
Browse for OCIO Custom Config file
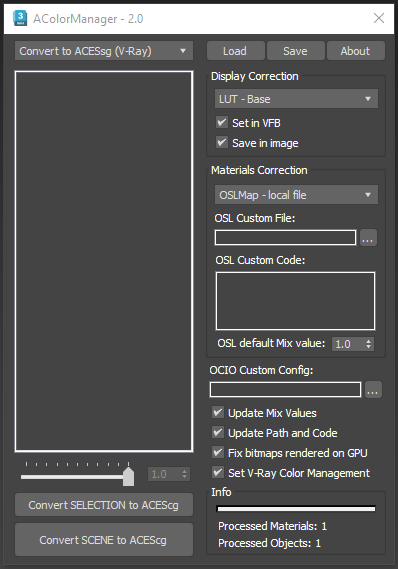pos(373,390)
